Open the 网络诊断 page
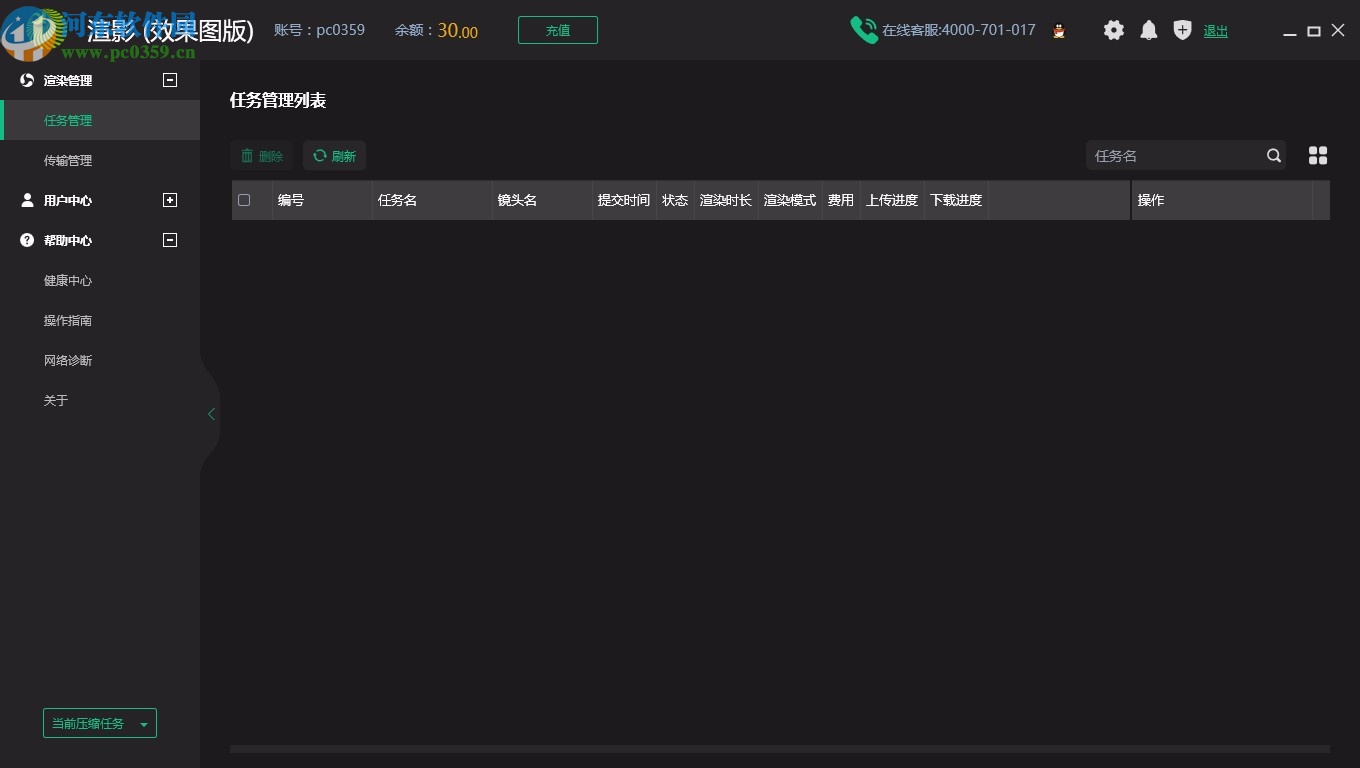This screenshot has height=768, width=1360. coord(68,360)
